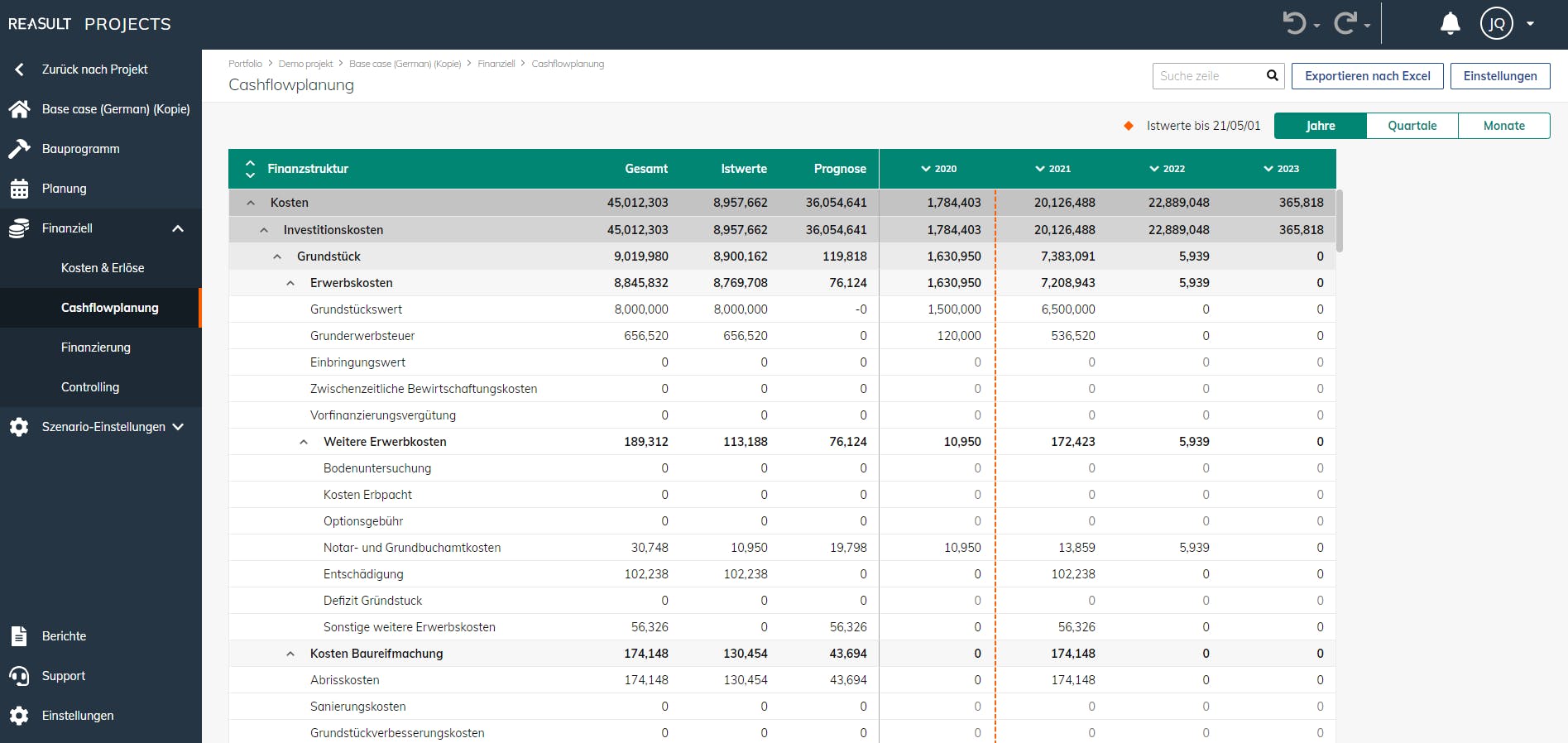Click the Suche zeile search field
The height and width of the screenshot is (743, 1568).
1208,76
